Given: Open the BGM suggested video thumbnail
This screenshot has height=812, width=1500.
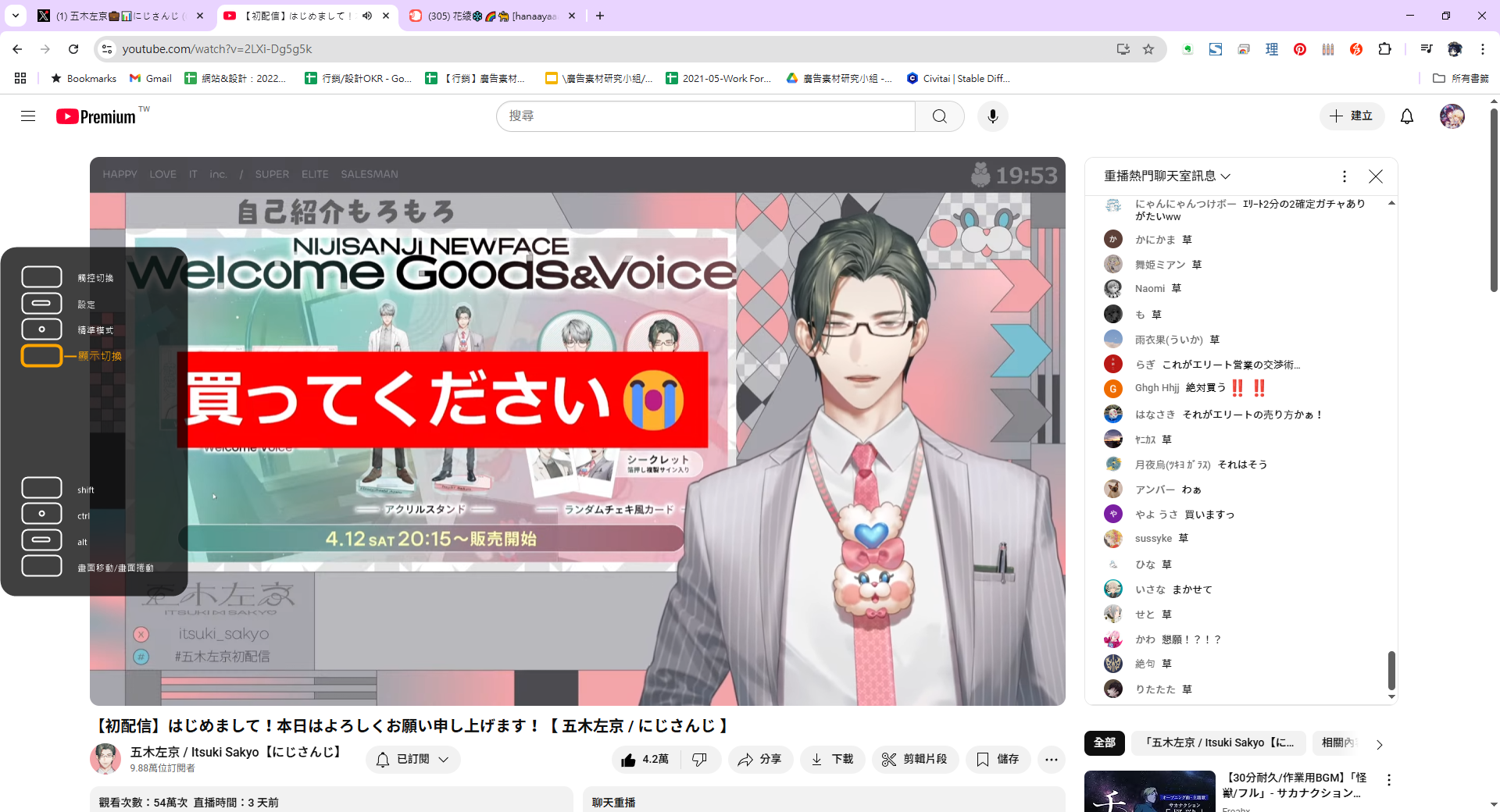Looking at the screenshot, I should point(1150,791).
